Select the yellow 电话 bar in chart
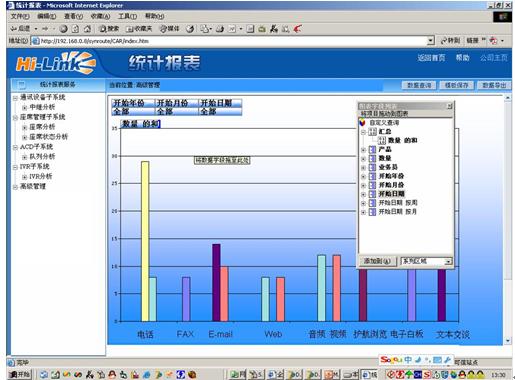 point(145,241)
